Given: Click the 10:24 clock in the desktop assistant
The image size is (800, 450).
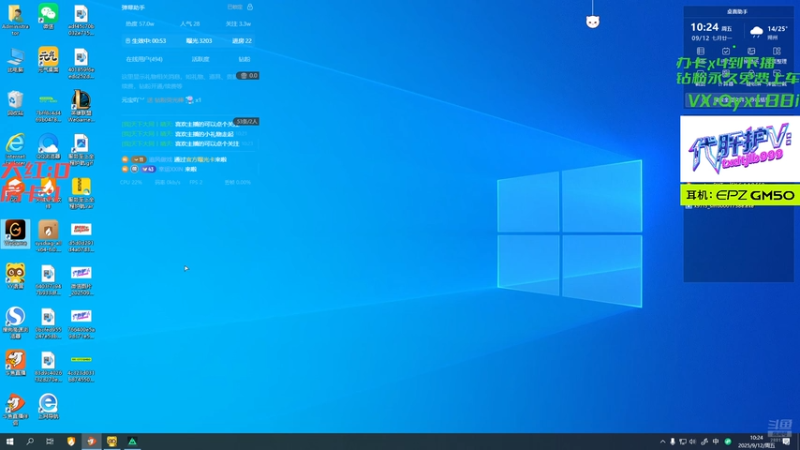Looking at the screenshot, I should point(705,27).
